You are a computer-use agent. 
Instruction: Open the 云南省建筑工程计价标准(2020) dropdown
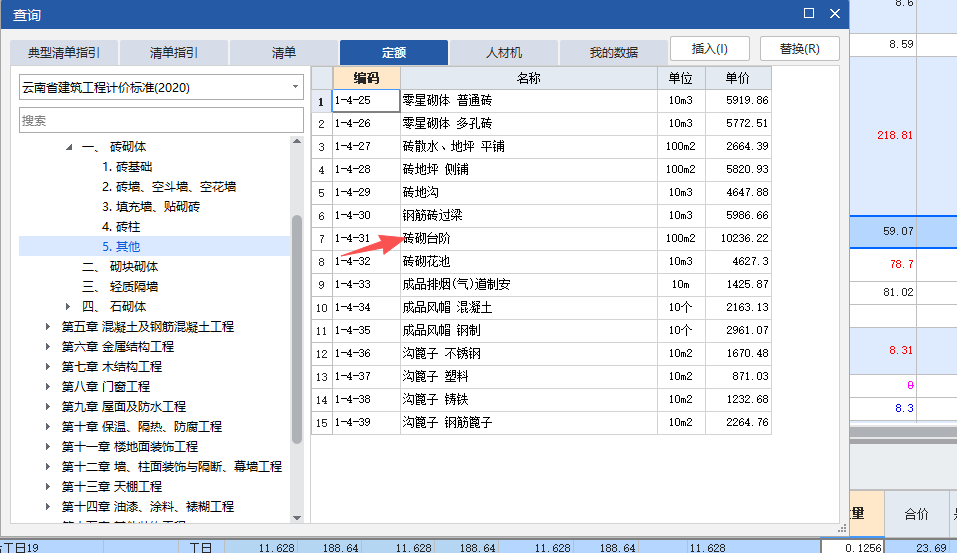pyautogui.click(x=161, y=87)
